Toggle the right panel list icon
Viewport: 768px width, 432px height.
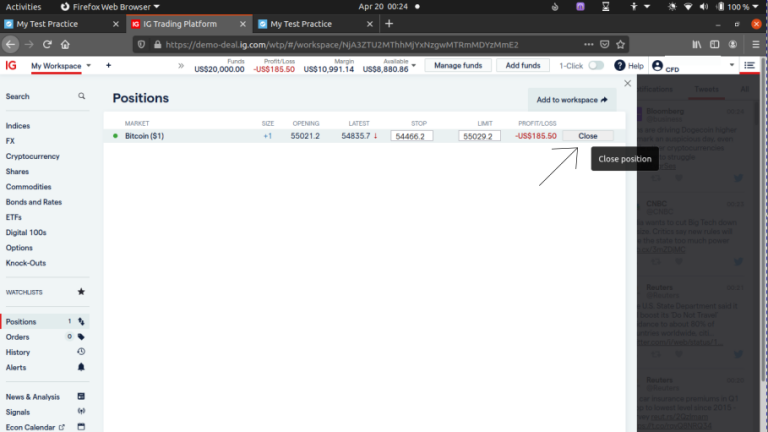749,65
